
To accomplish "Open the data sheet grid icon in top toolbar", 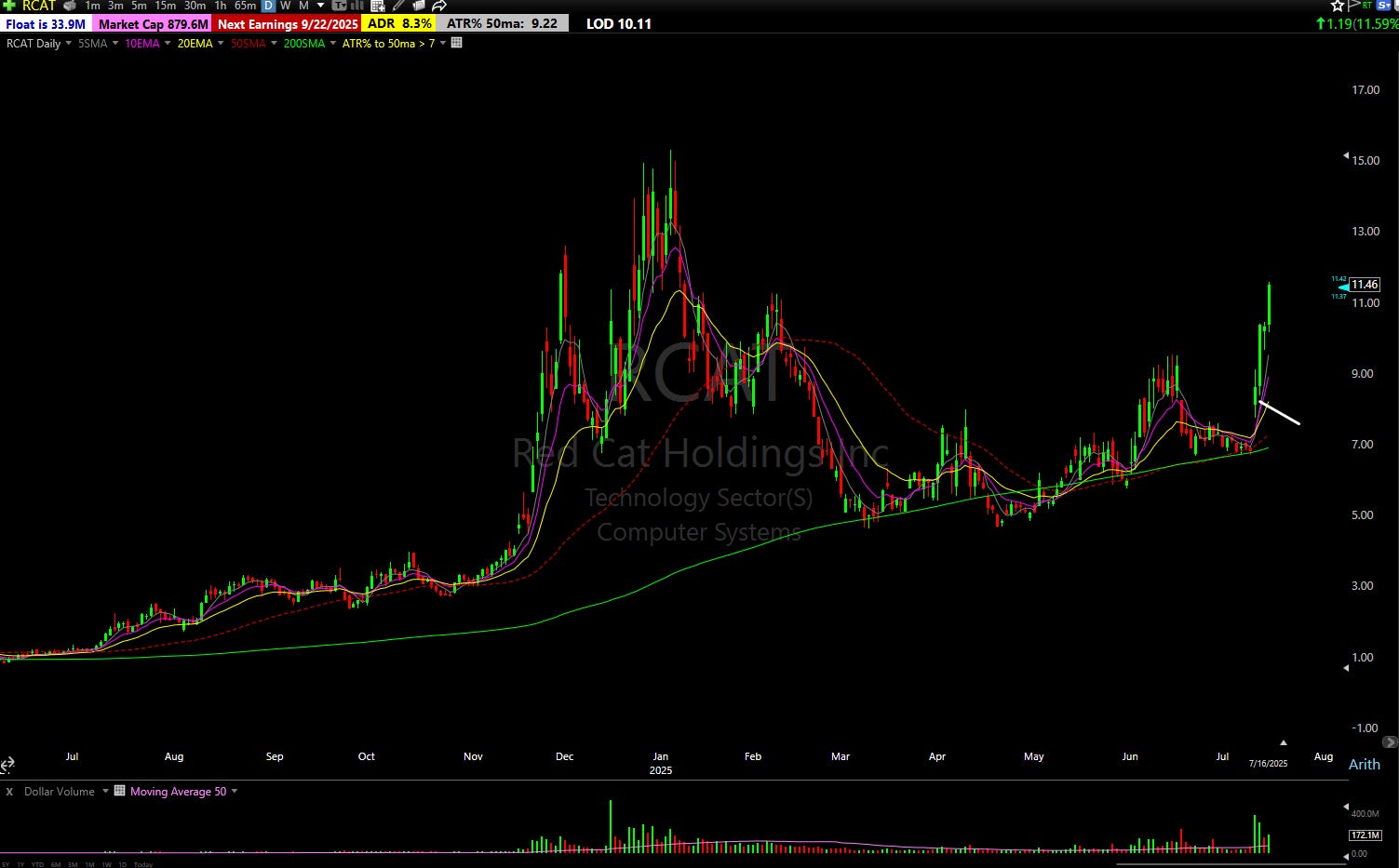I will [378, 6].
